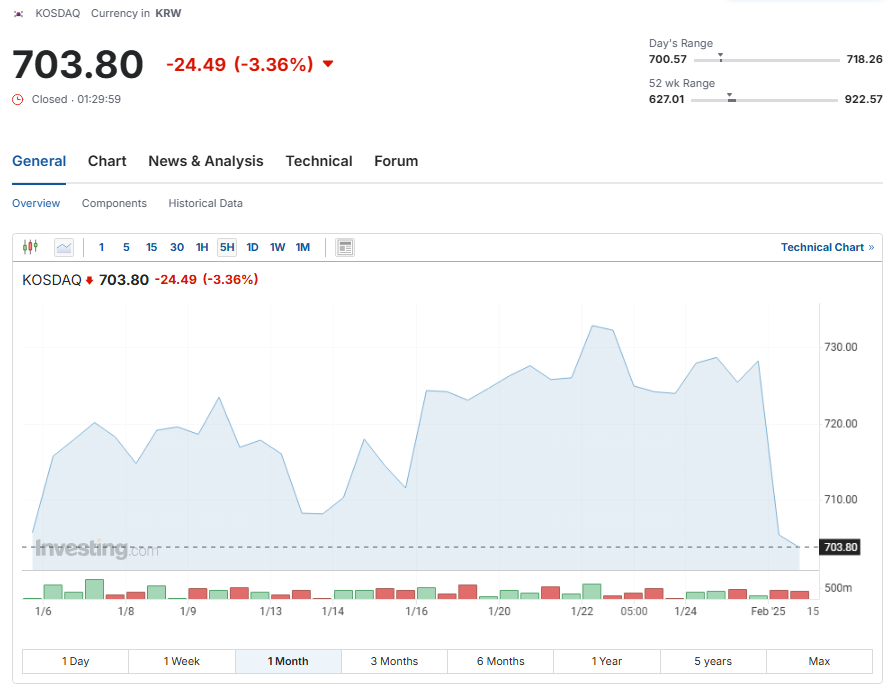Viewport: 893px width, 687px height.
Task: Show the 5 years range
Action: (713, 661)
